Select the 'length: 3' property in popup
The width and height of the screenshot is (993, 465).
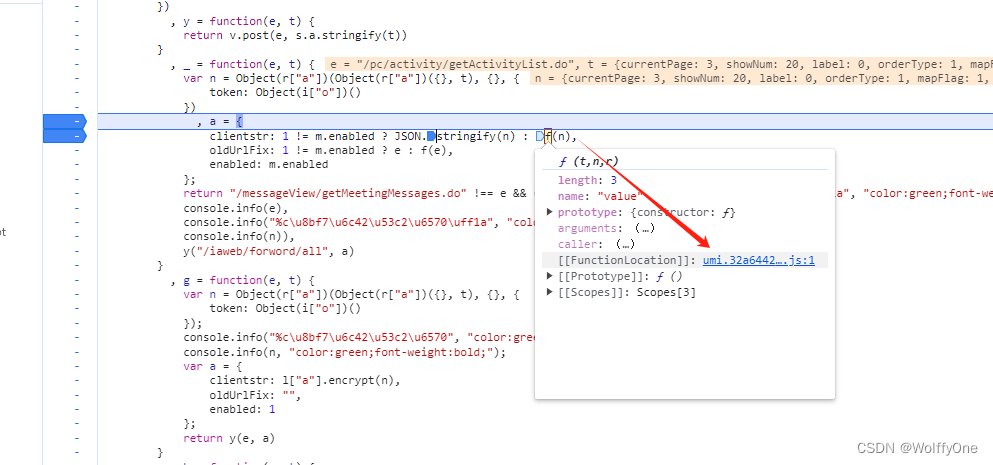coord(587,181)
